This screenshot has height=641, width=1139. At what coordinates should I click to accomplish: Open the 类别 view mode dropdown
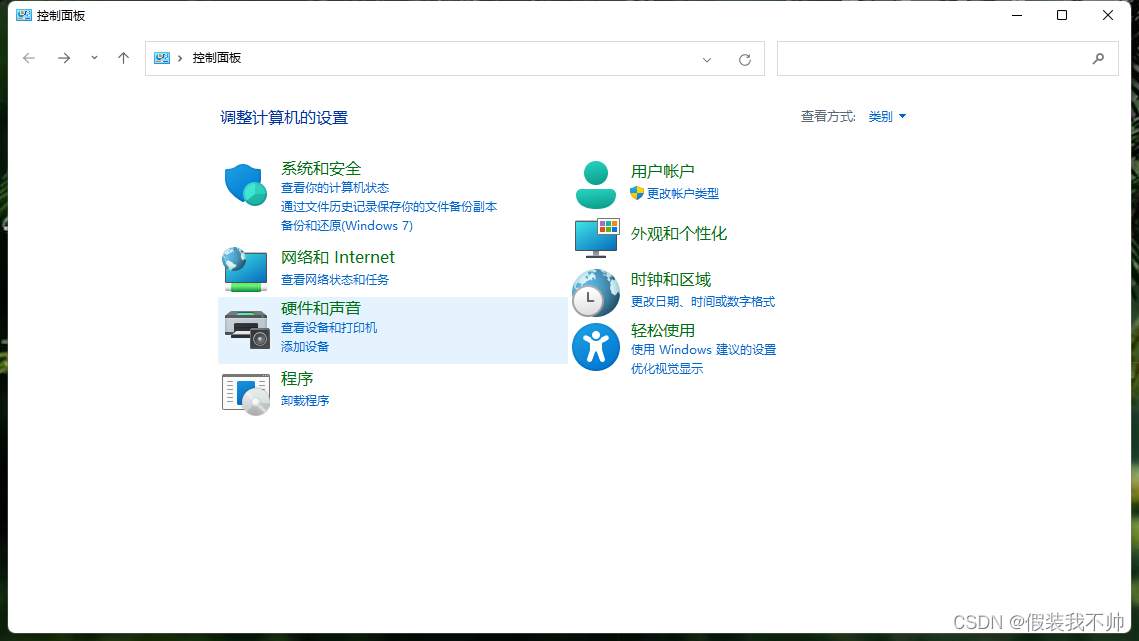pos(886,116)
